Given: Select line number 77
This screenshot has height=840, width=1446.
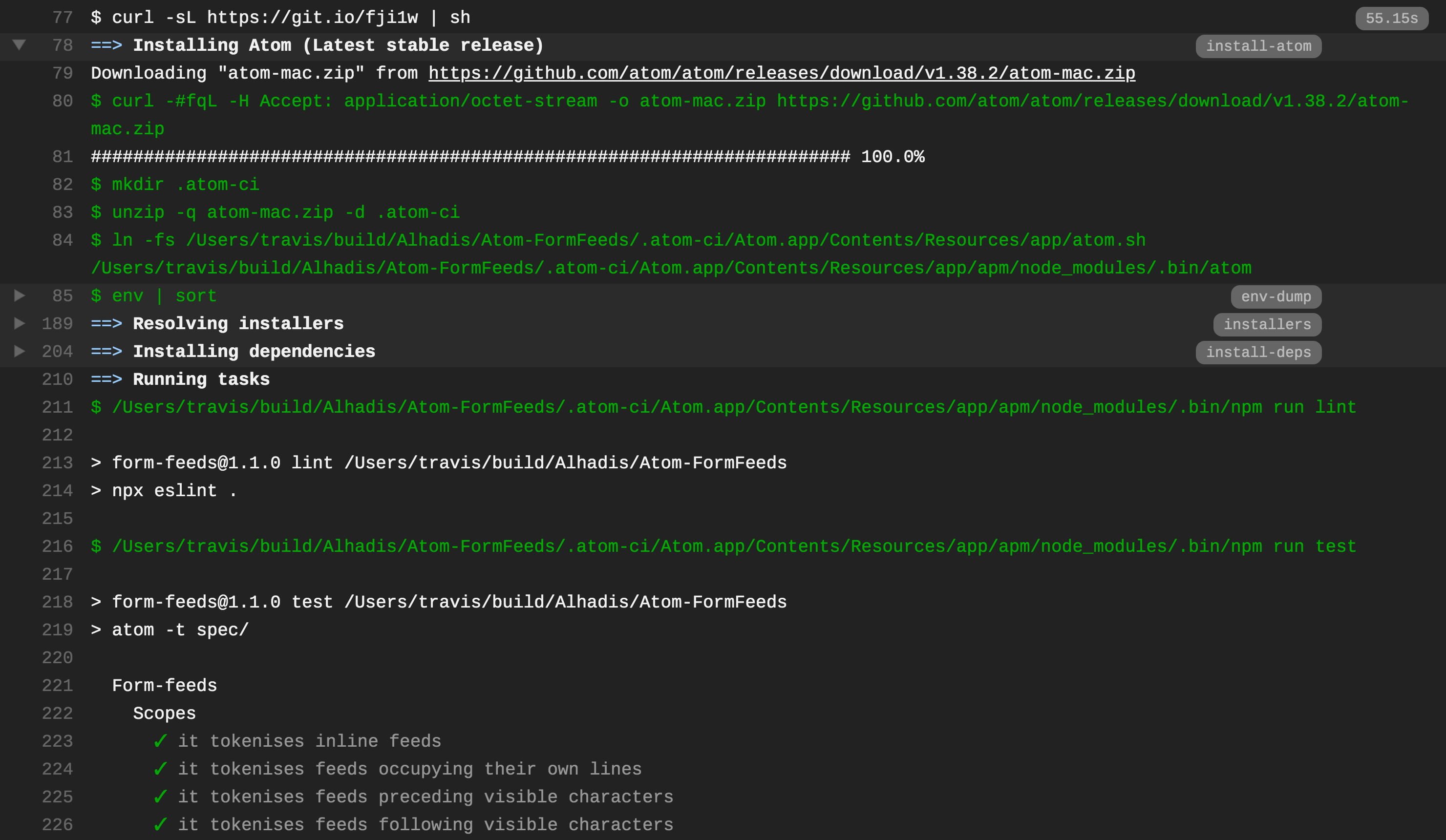Looking at the screenshot, I should coord(63,18).
